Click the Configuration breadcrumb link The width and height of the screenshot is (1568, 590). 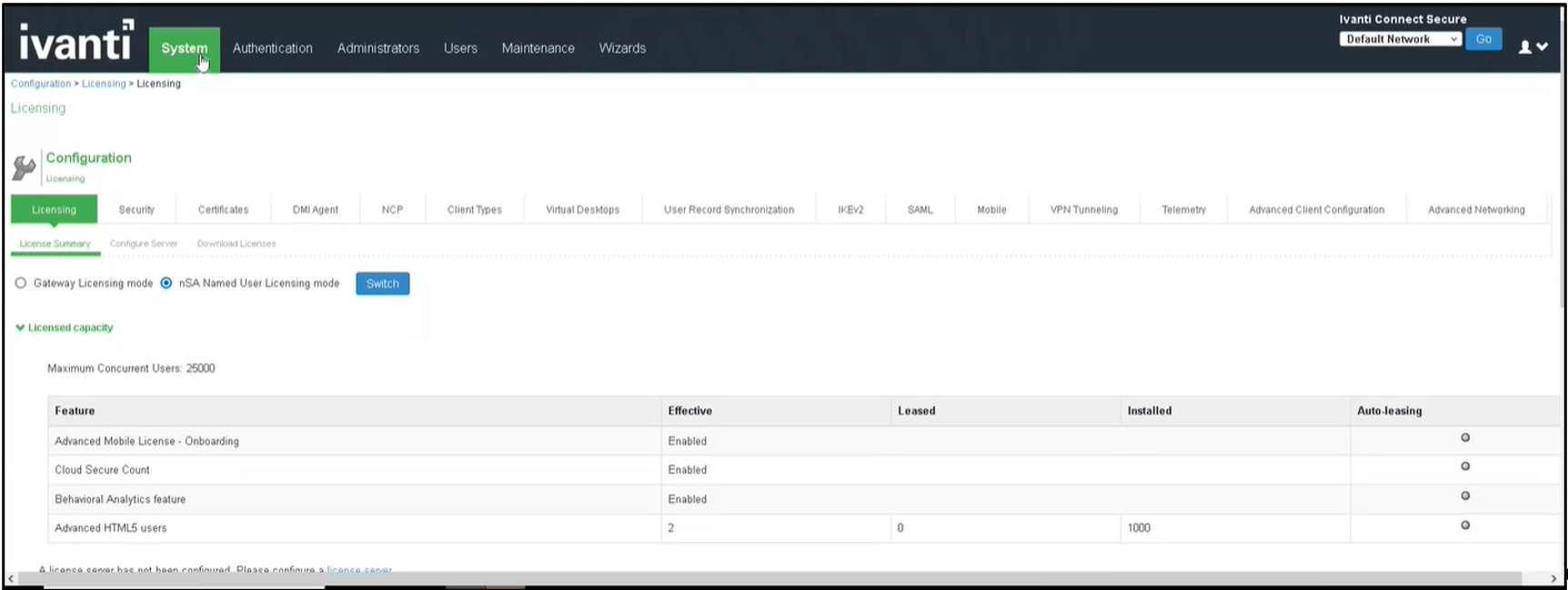coord(41,84)
